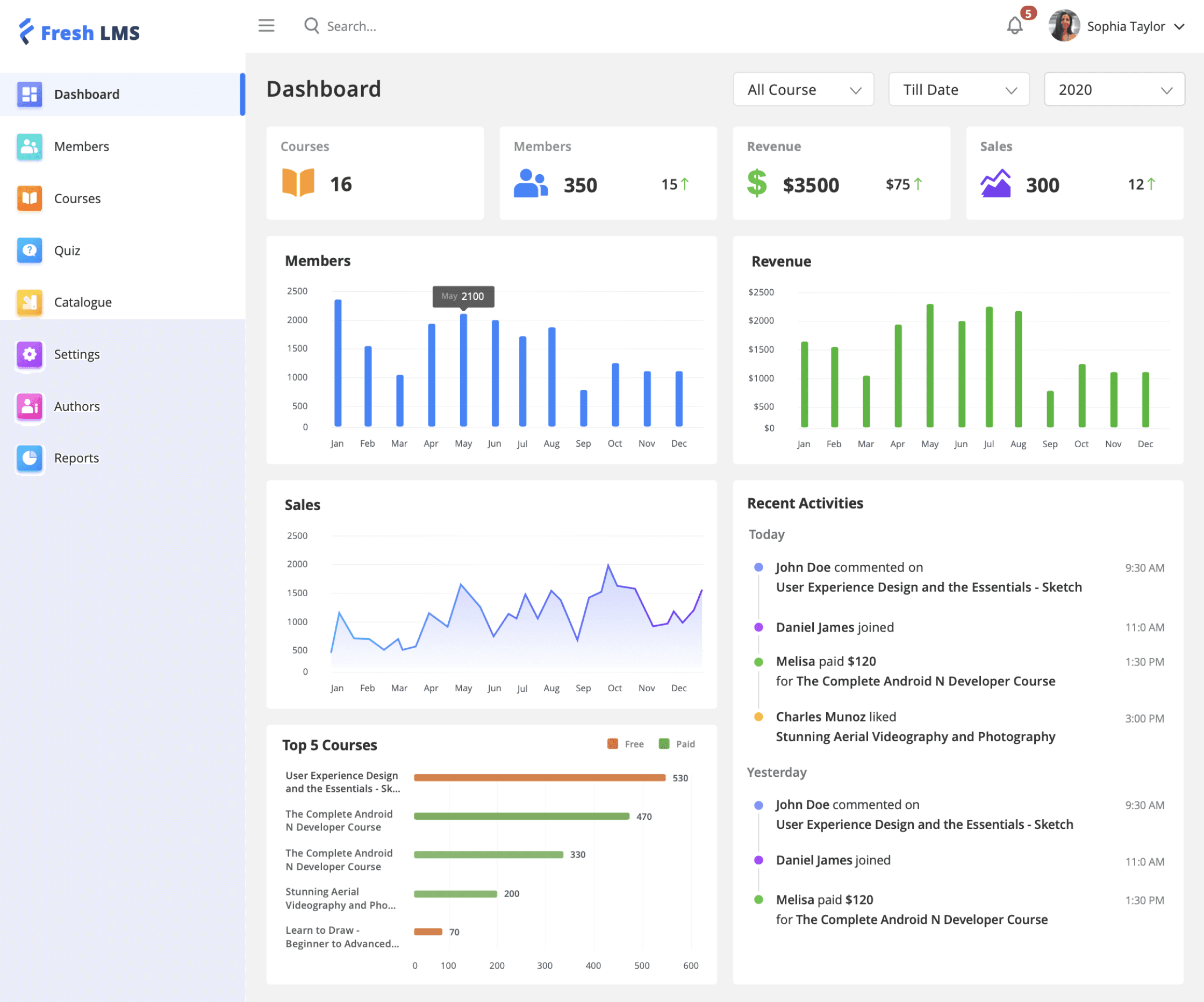Open the hamburger menu icon
Screen dimensions: 1204x1002
pos(266,26)
